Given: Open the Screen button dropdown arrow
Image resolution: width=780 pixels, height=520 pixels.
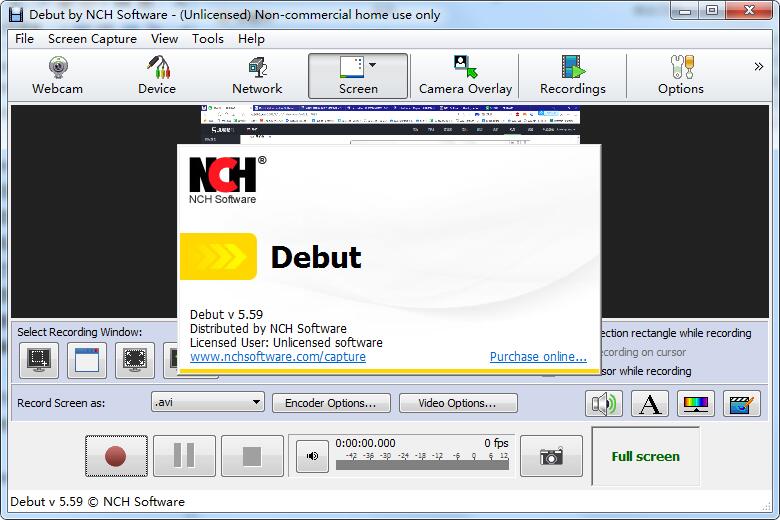Looking at the screenshot, I should click(373, 65).
